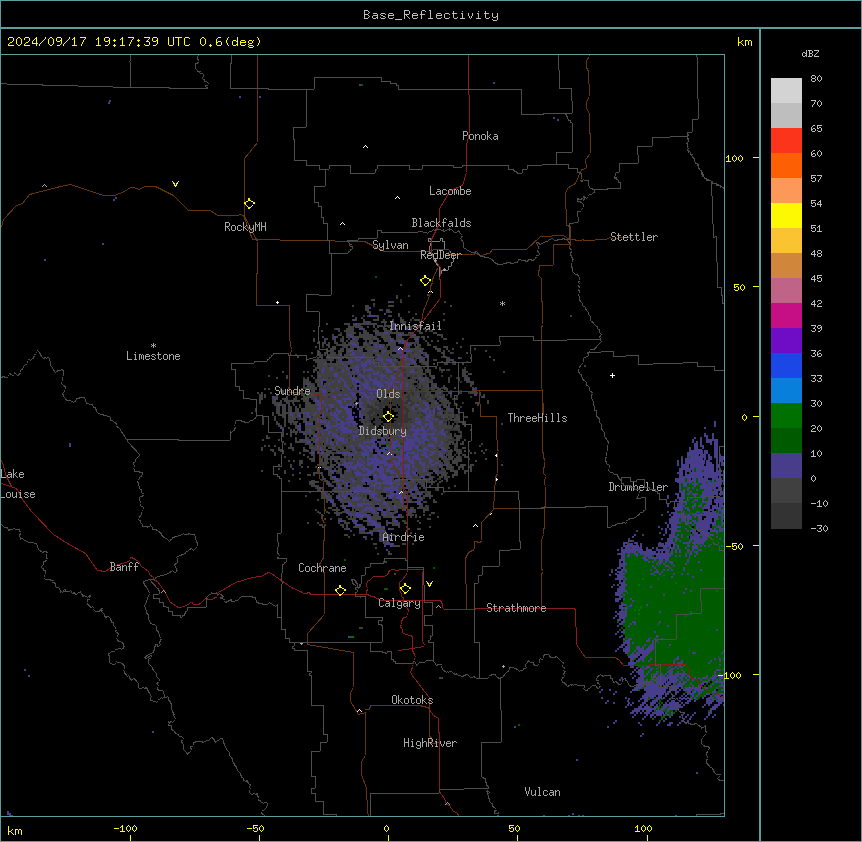Click the km unit label beside the timestamp bar
Screen dimensions: 862x842
point(745,42)
